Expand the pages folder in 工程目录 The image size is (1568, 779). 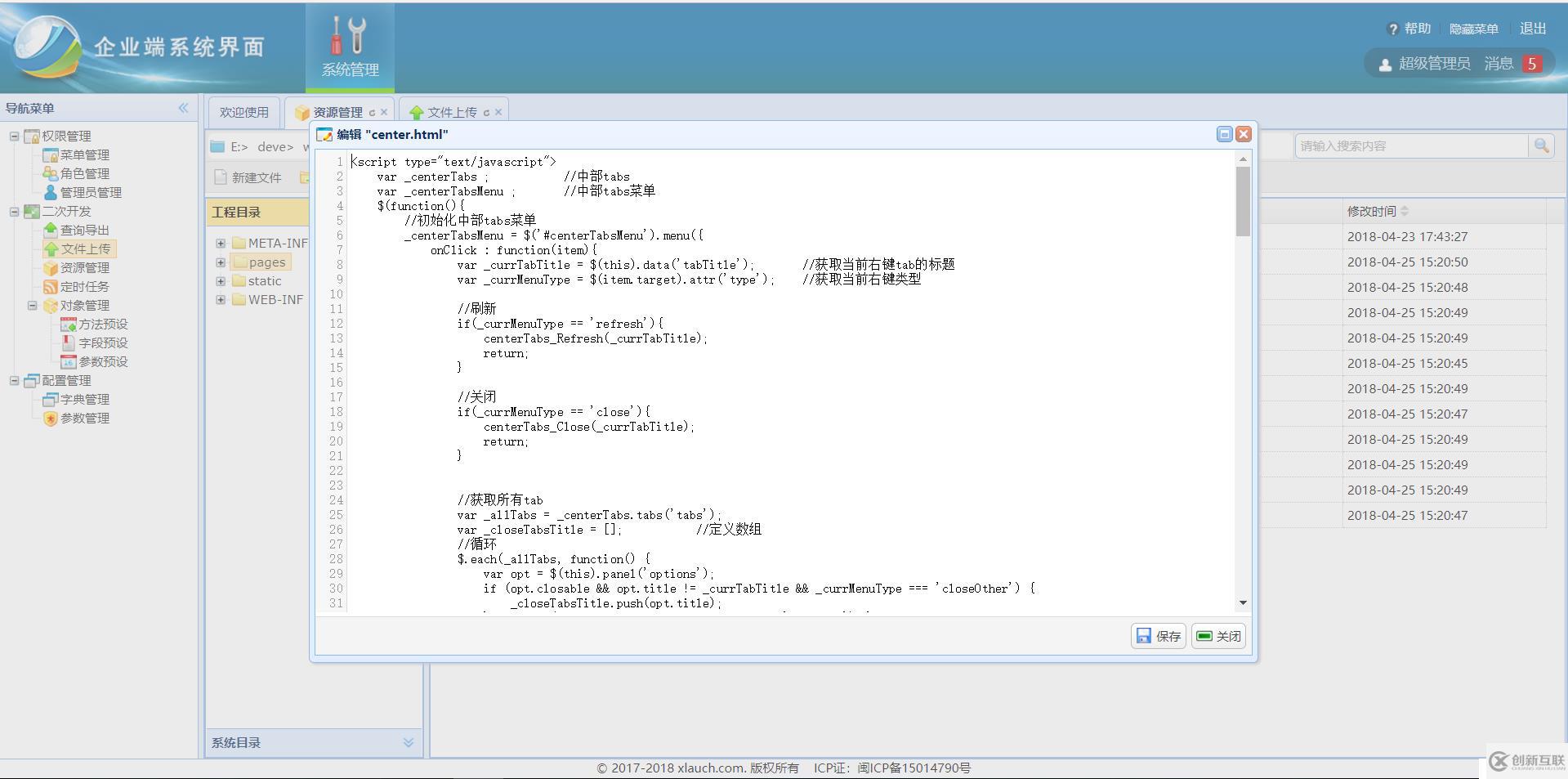220,262
